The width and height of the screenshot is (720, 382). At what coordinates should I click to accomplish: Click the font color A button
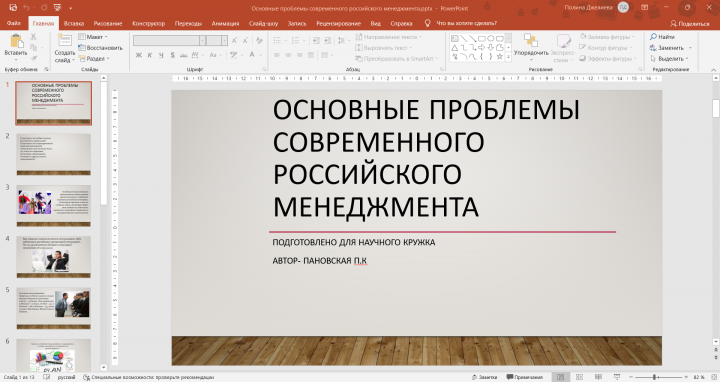(254, 55)
